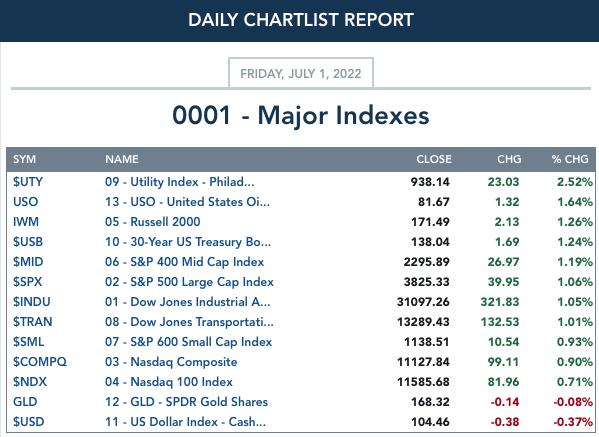Click the Friday, July 1, 2022 date box
This screenshot has height=437, width=599.
[301, 73]
